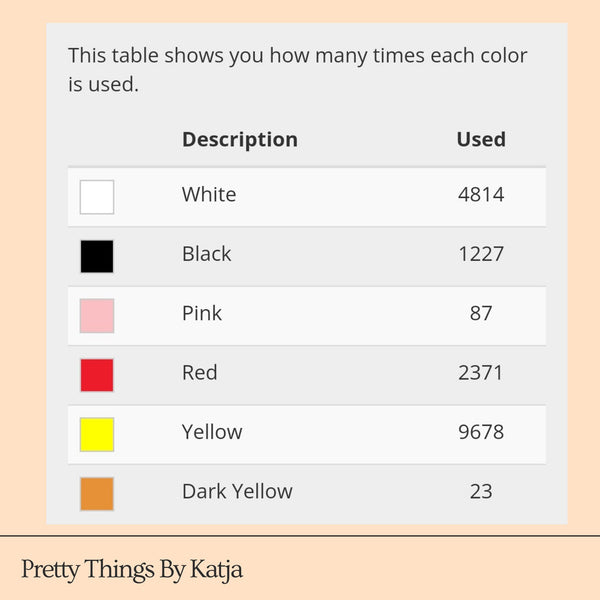600x600 pixels.
Task: Click the Black description text
Action: point(207,254)
